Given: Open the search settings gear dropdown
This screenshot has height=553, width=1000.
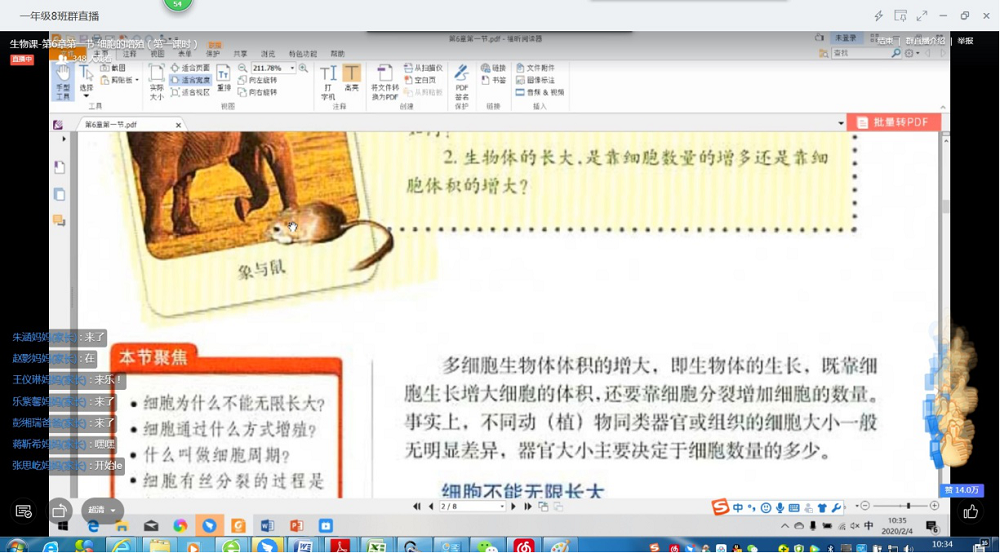Looking at the screenshot, I should (913, 54).
